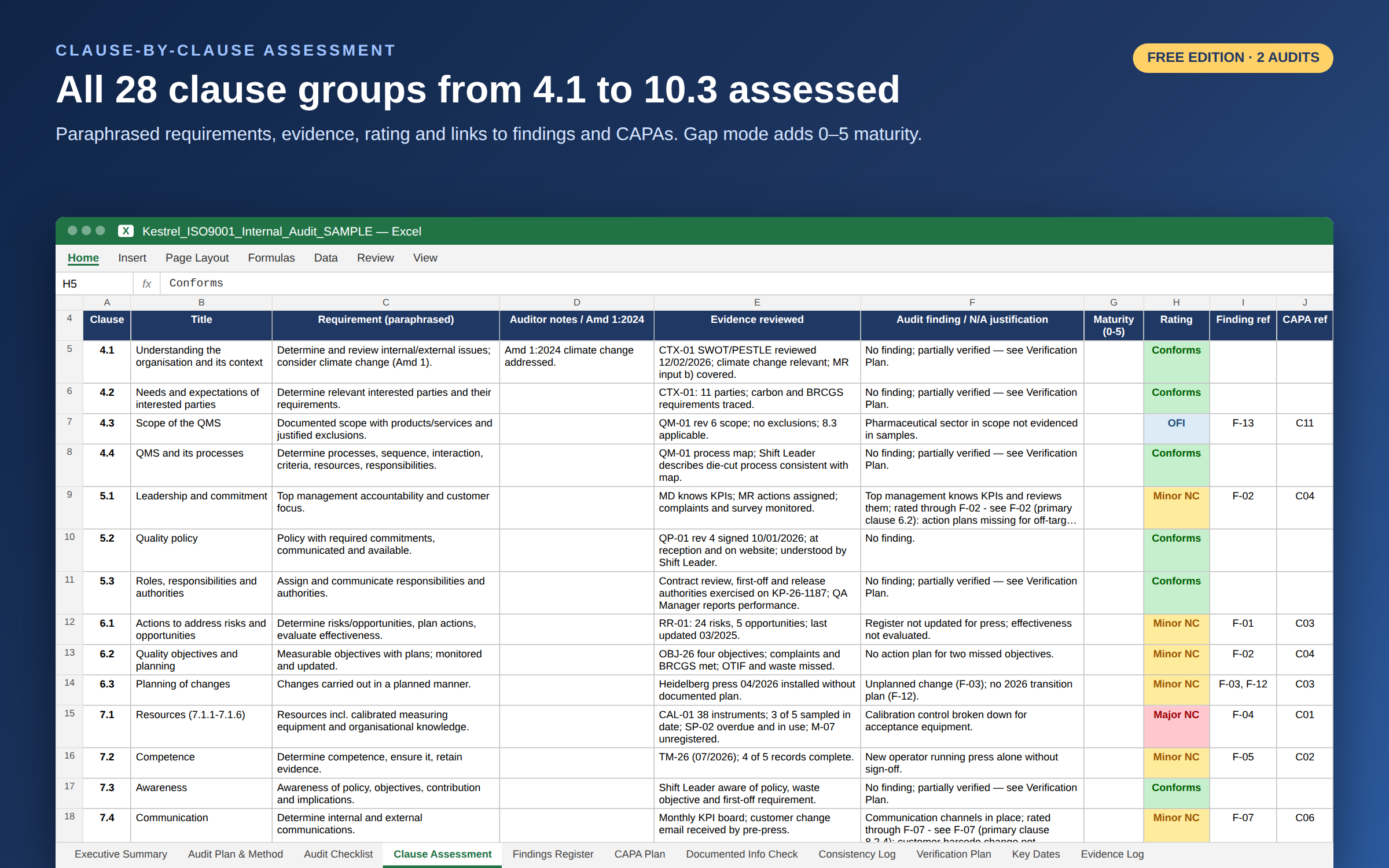The width and height of the screenshot is (1389, 868).
Task: Open the Page Layout tab
Action: 197,258
